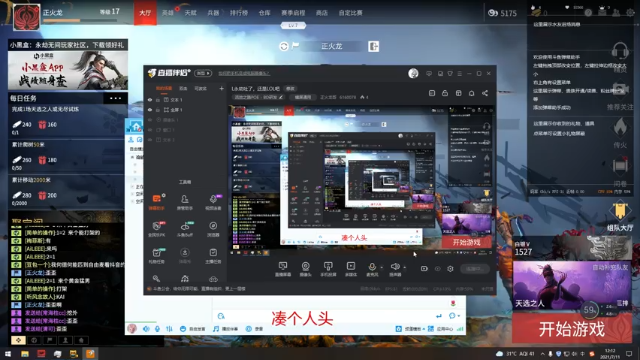
Task: Switch to the first scene tab
Action: [x=164, y=88]
